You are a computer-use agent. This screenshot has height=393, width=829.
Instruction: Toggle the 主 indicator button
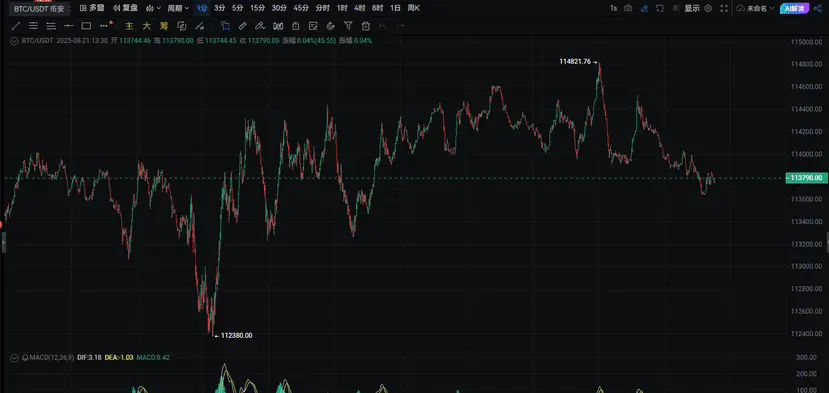click(129, 25)
